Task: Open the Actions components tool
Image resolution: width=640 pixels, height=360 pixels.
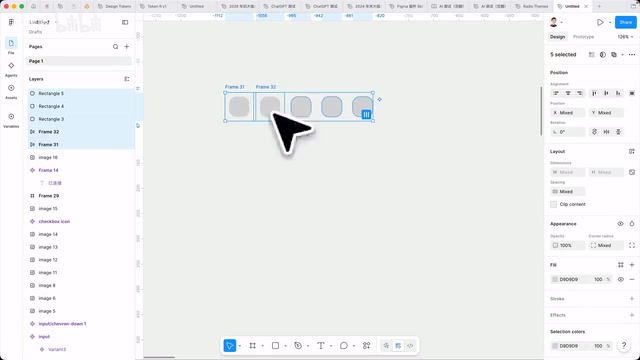Action: pos(367,346)
